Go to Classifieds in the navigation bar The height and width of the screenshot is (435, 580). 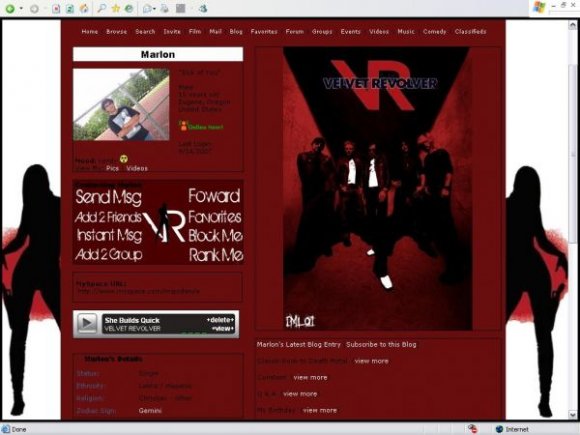(x=471, y=31)
